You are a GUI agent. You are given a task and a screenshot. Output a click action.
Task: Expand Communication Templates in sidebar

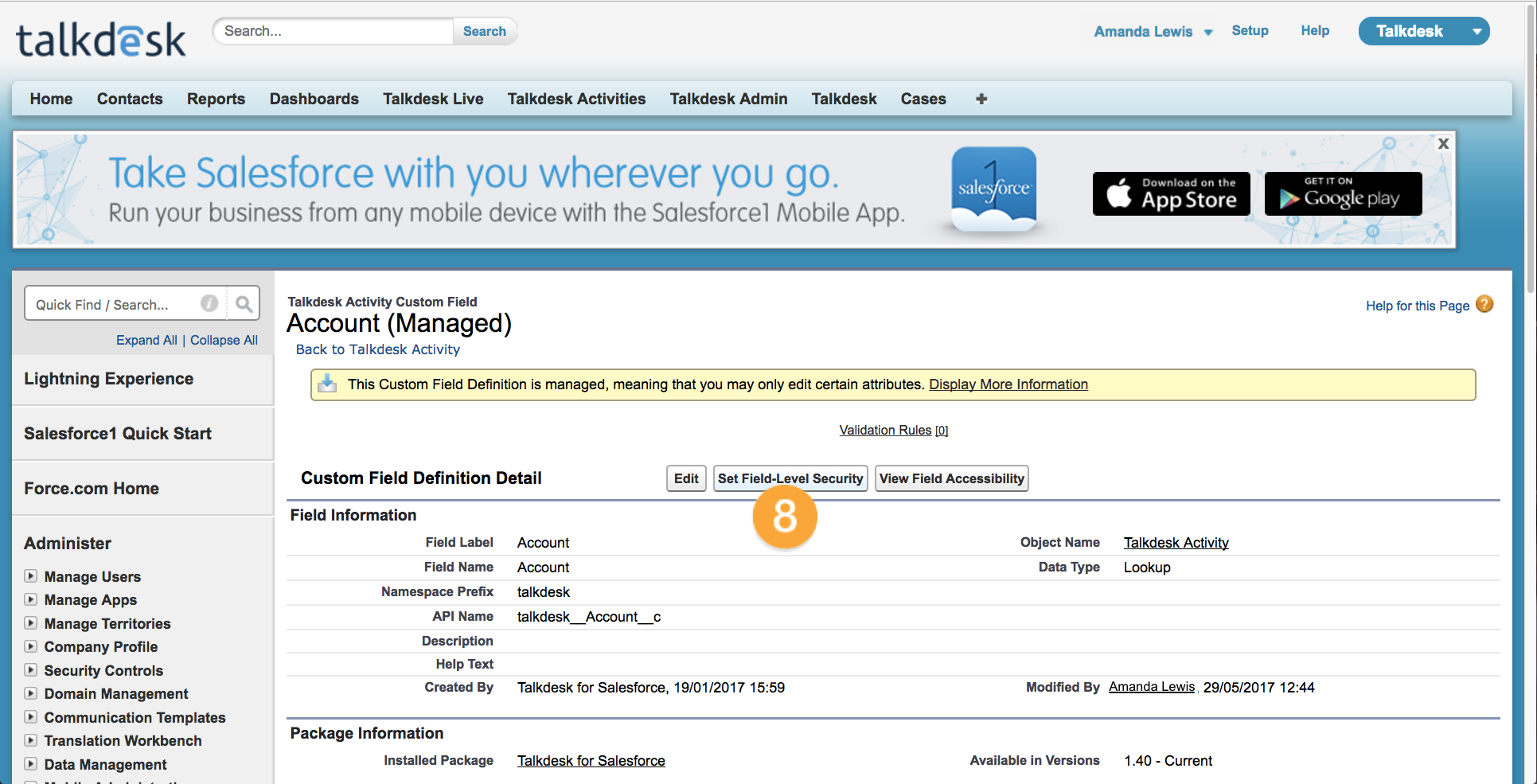click(x=30, y=716)
